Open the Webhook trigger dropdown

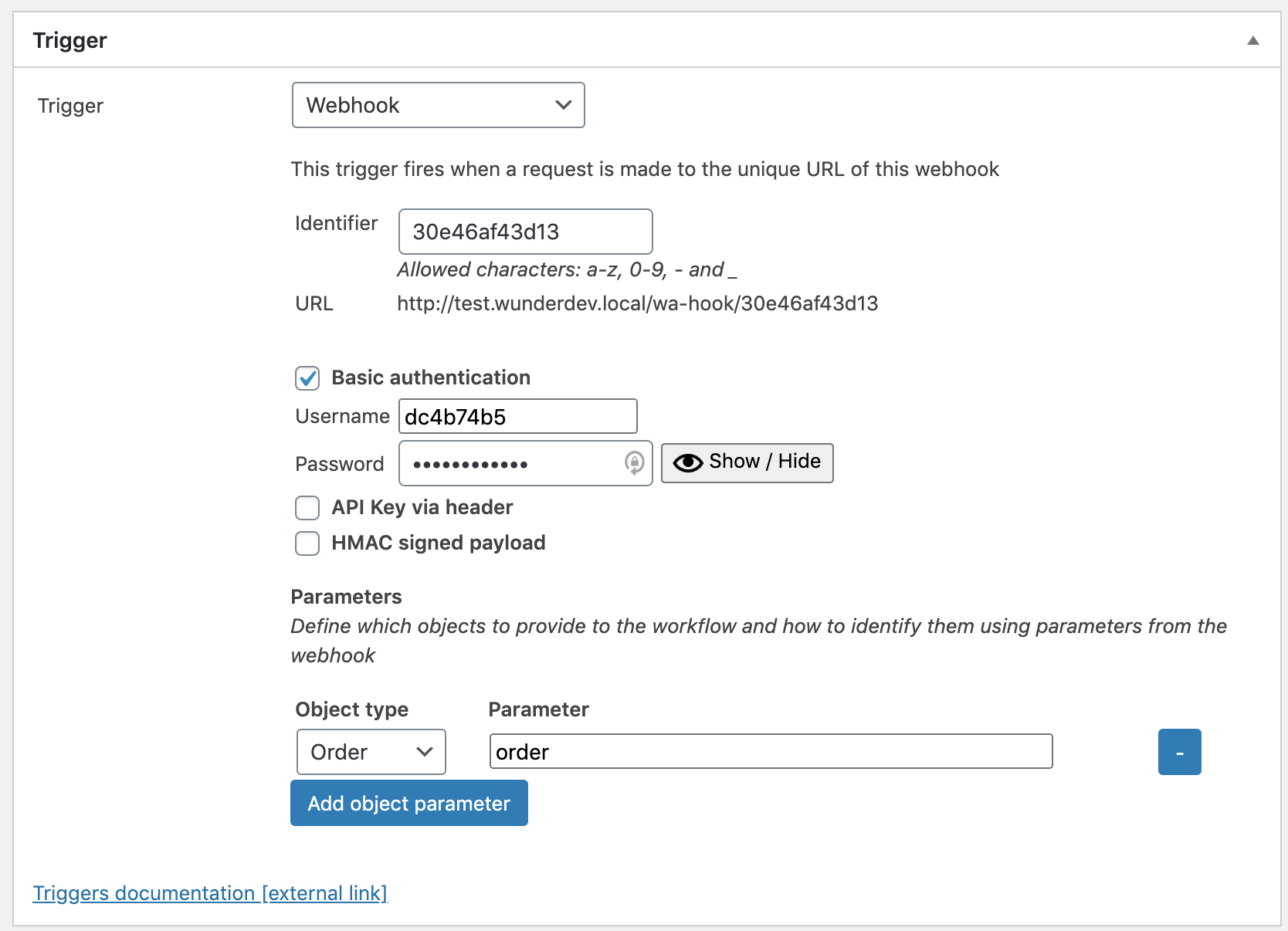(438, 105)
